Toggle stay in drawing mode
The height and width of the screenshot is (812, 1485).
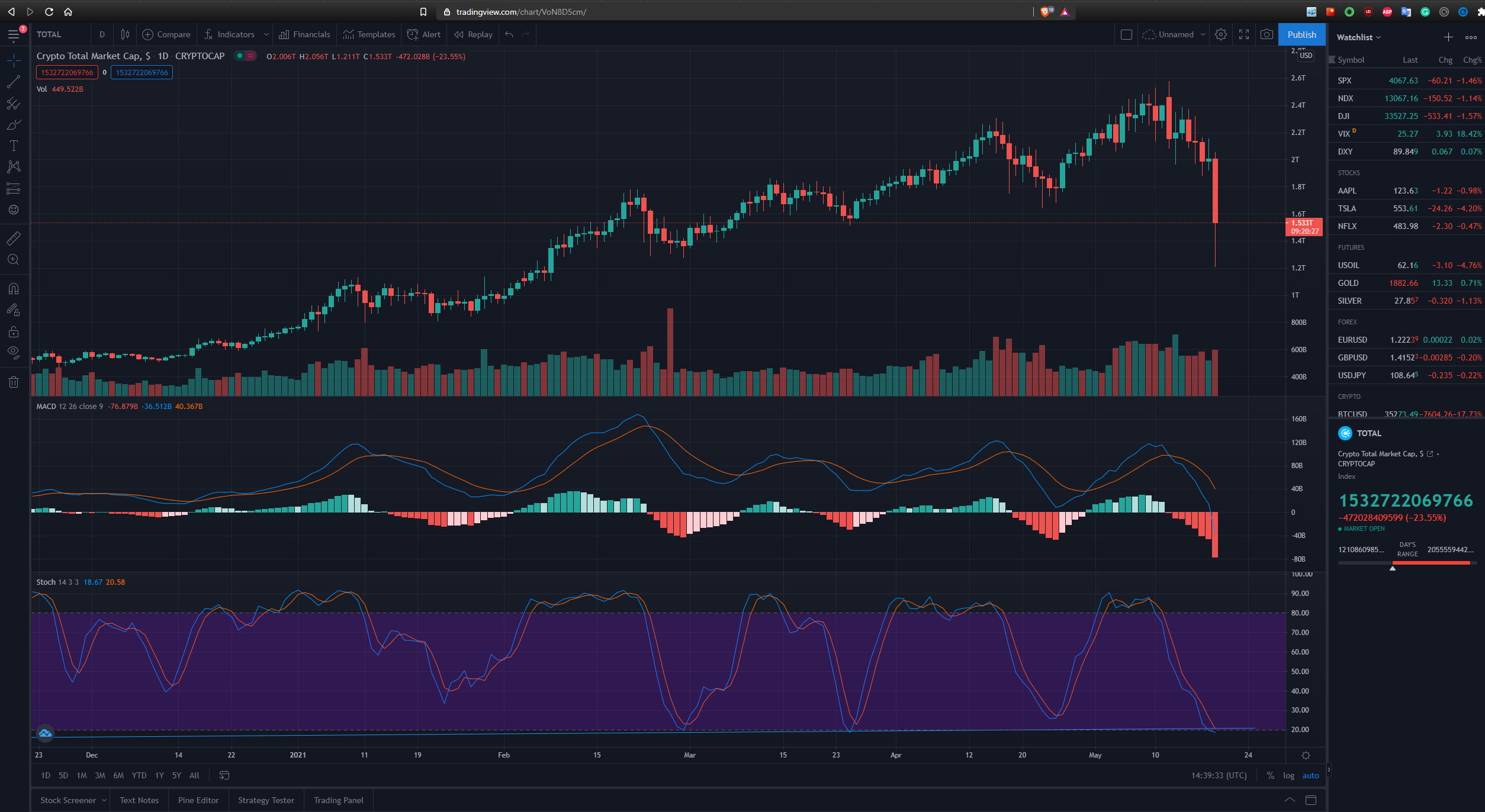(x=14, y=310)
